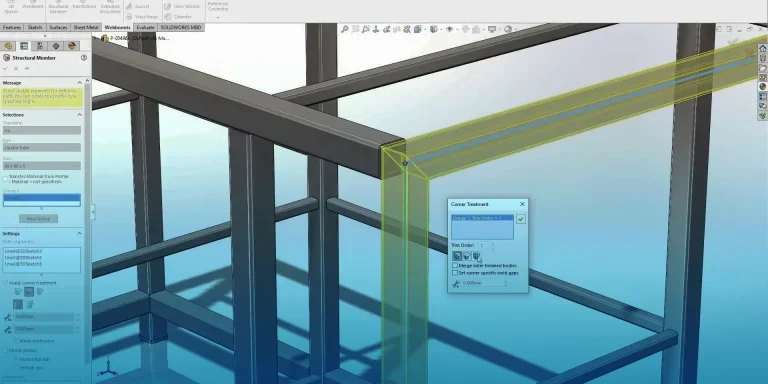Switch to the Features tab
The height and width of the screenshot is (384, 768).
[x=12, y=27]
